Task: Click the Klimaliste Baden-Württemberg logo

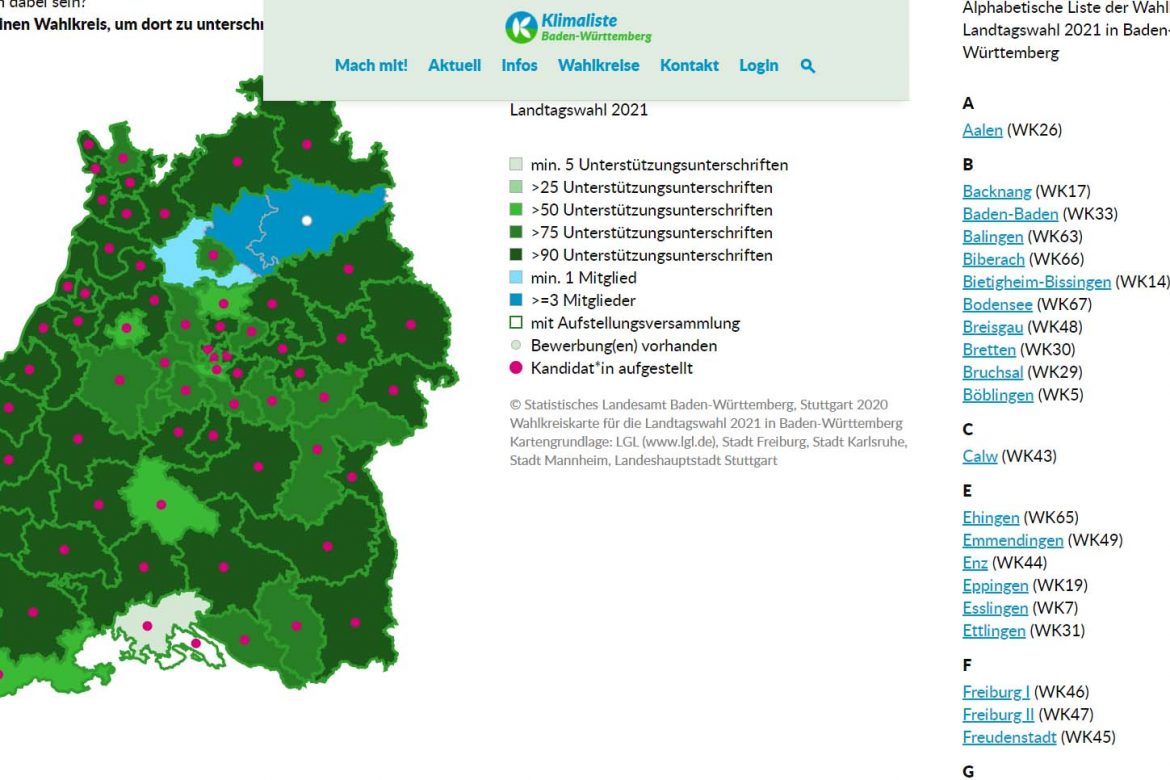Action: point(578,27)
